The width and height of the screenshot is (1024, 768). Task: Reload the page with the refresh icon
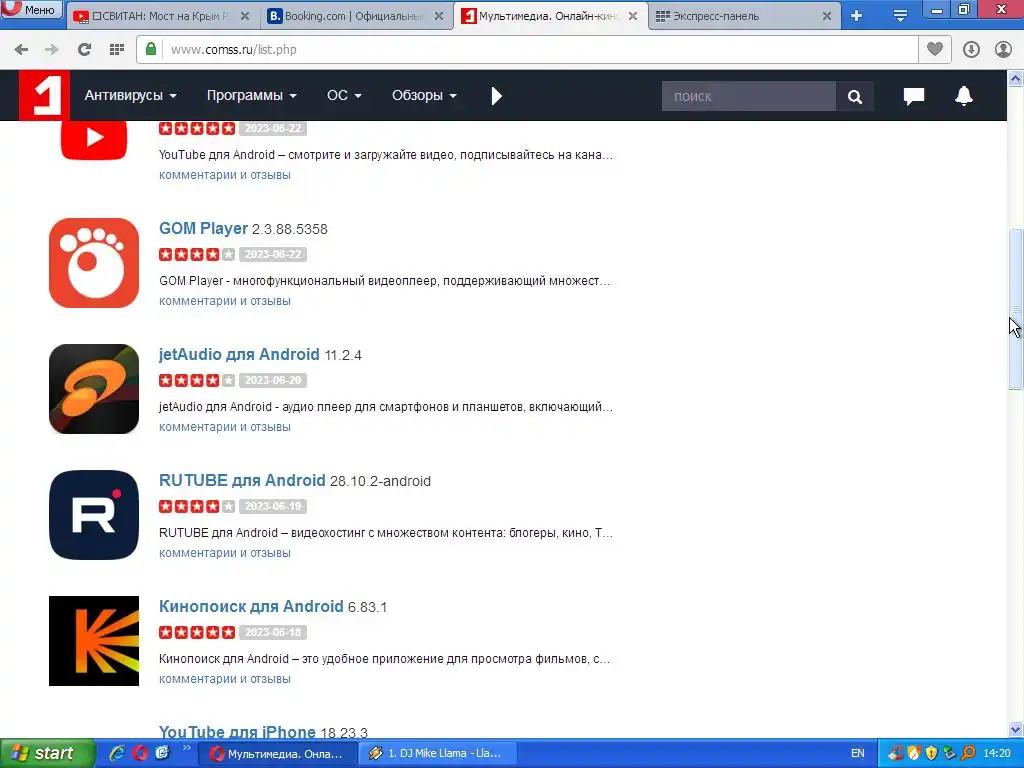coord(84,50)
